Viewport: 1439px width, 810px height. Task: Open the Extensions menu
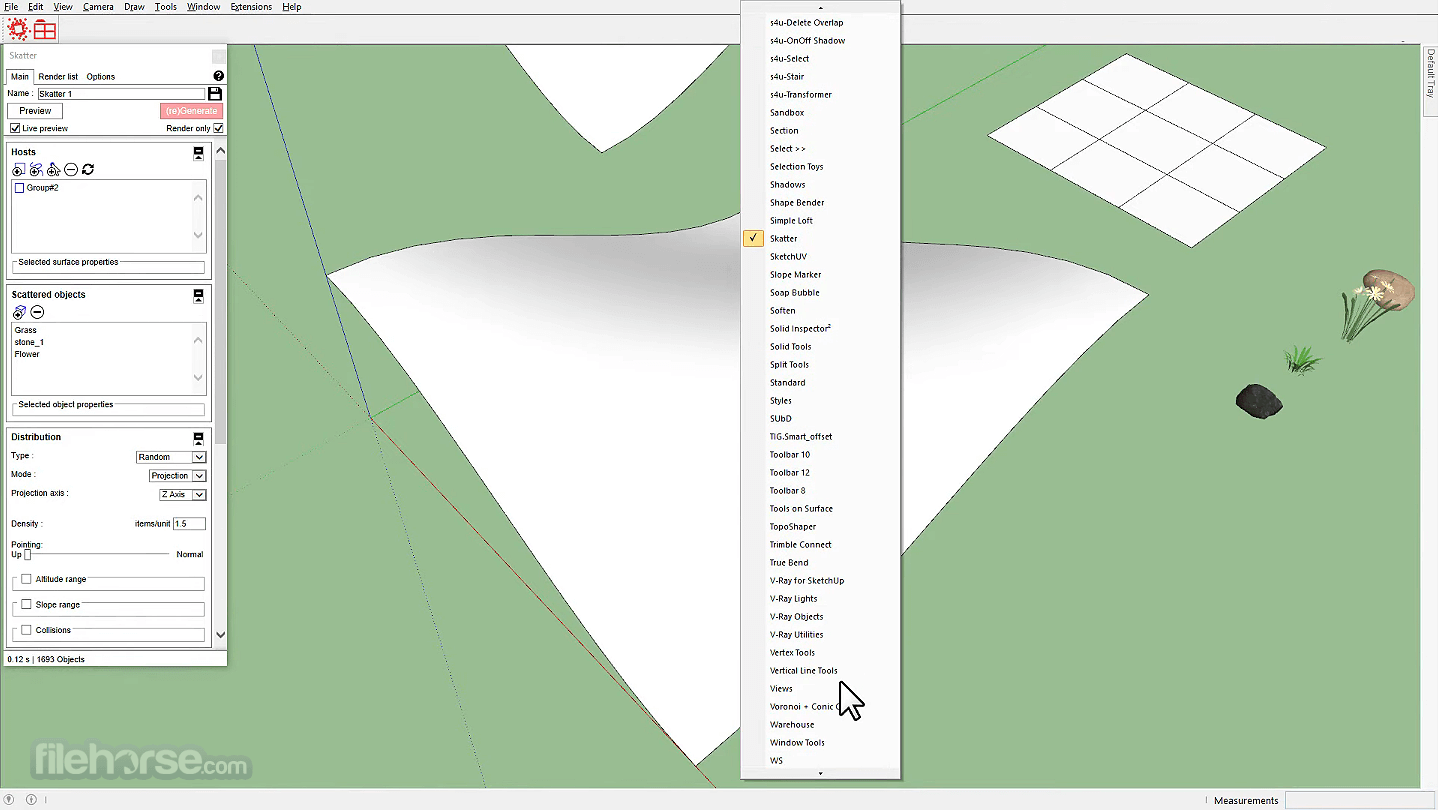coord(251,7)
